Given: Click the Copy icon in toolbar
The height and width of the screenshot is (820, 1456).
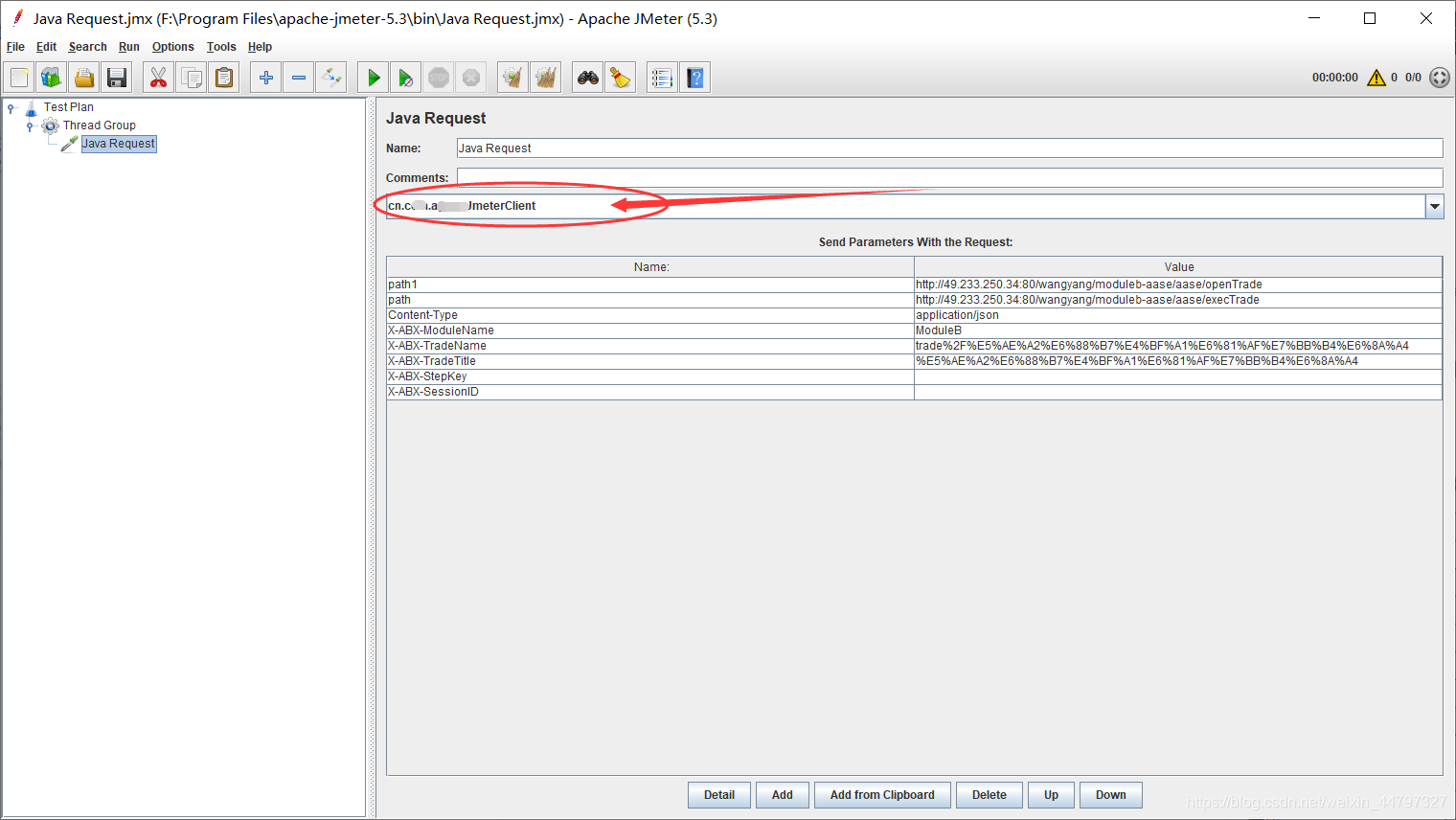Looking at the screenshot, I should point(192,78).
